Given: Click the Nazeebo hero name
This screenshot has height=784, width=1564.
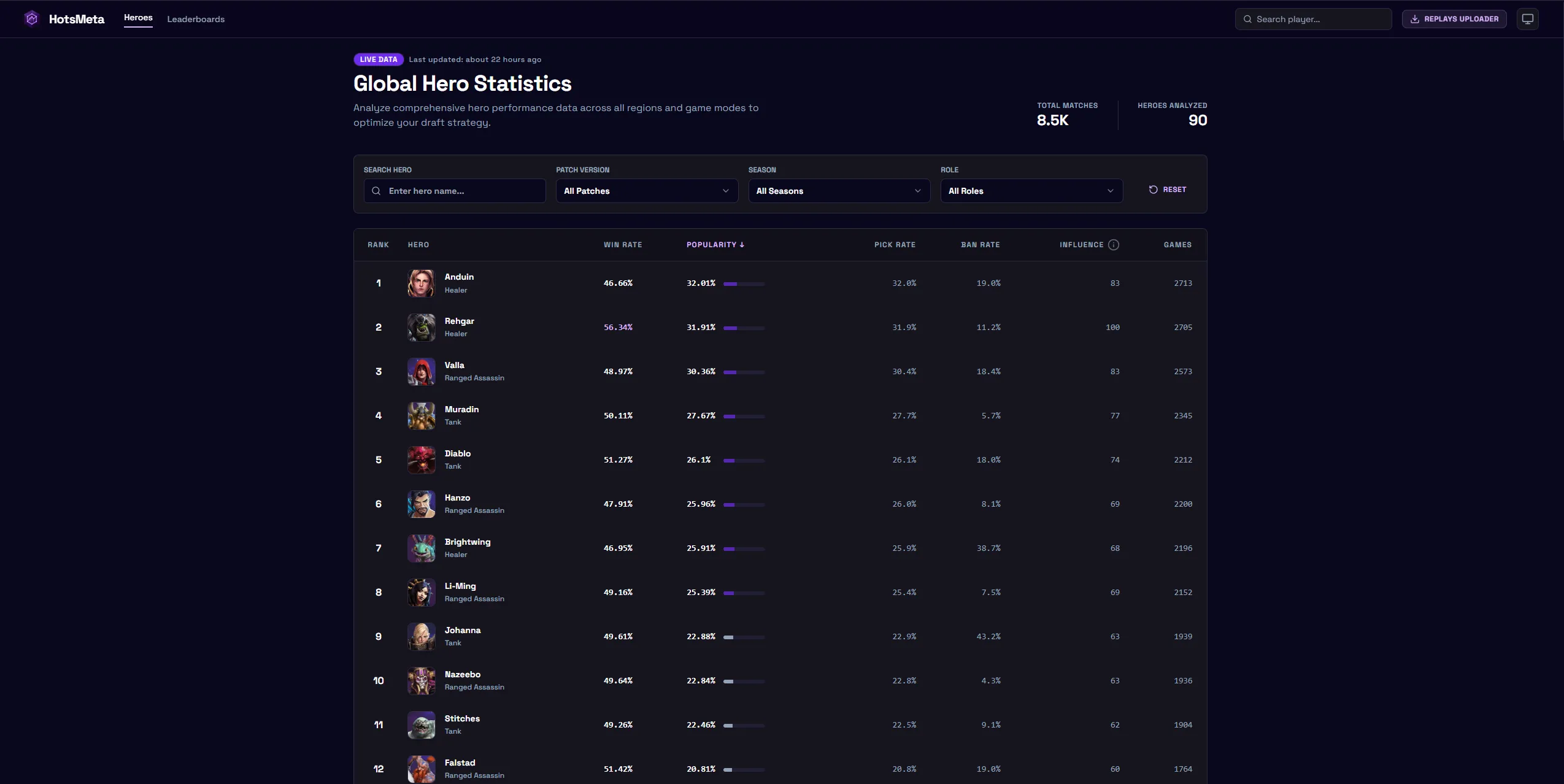Looking at the screenshot, I should [463, 674].
